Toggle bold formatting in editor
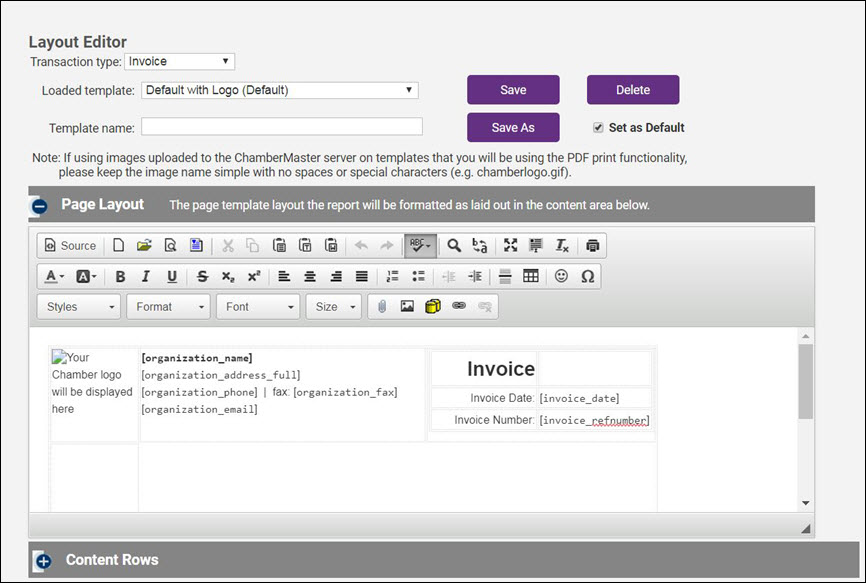The width and height of the screenshot is (866, 583). tap(120, 277)
